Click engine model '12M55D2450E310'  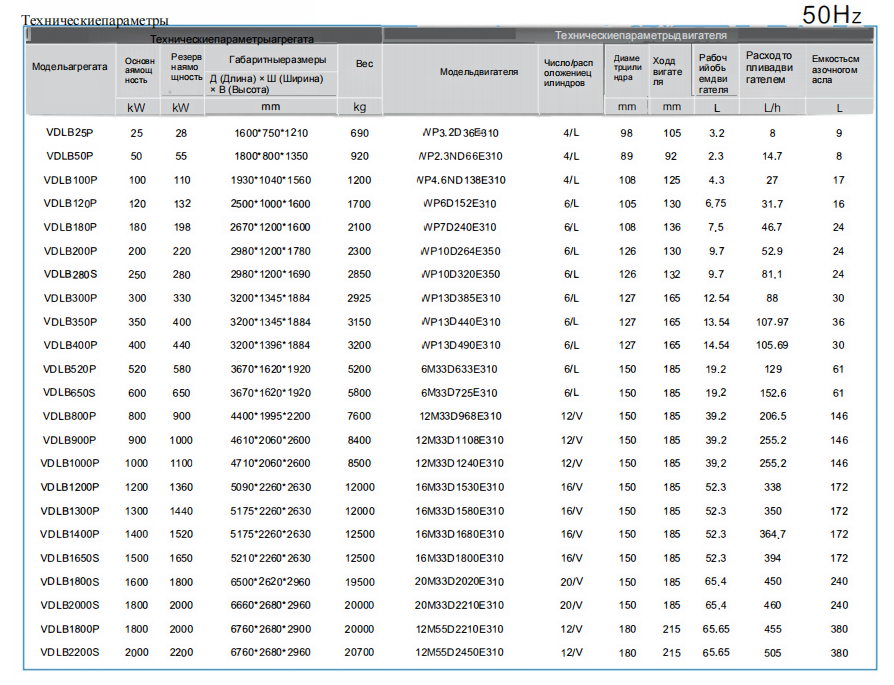460,652
